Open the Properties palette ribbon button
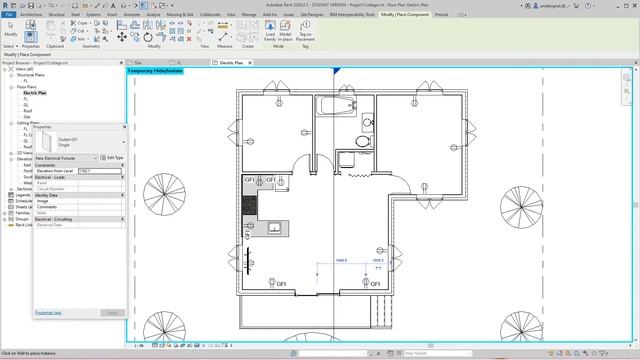The image size is (640, 360). (x=31, y=37)
